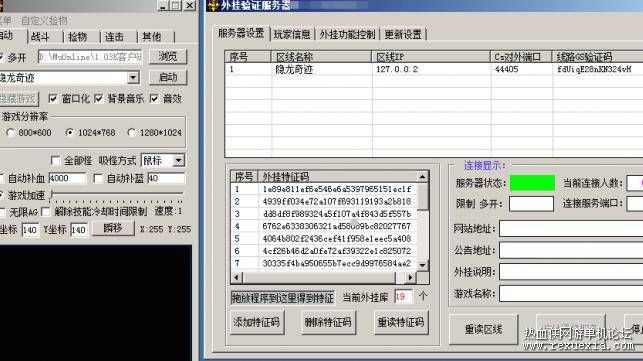Image resolution: width=643 pixels, height=361 pixels.
Task: Click the 当前外挂库 count field
Action: point(403,297)
